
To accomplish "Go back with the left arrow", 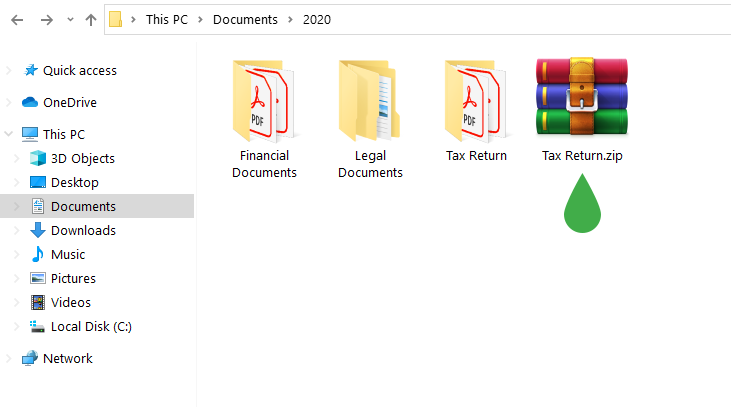I will (x=17, y=20).
